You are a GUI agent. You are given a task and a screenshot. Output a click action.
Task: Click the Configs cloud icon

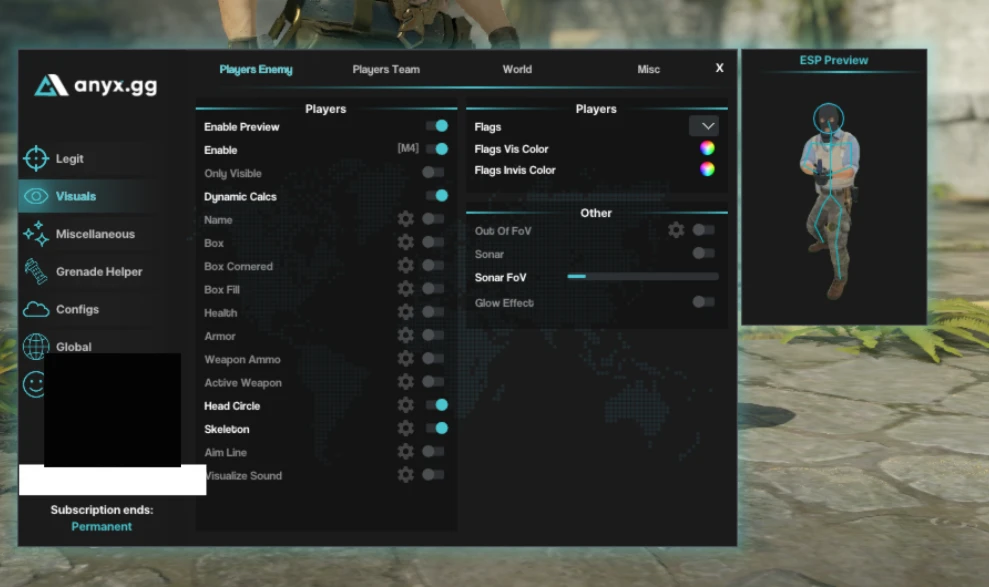pyautogui.click(x=36, y=309)
